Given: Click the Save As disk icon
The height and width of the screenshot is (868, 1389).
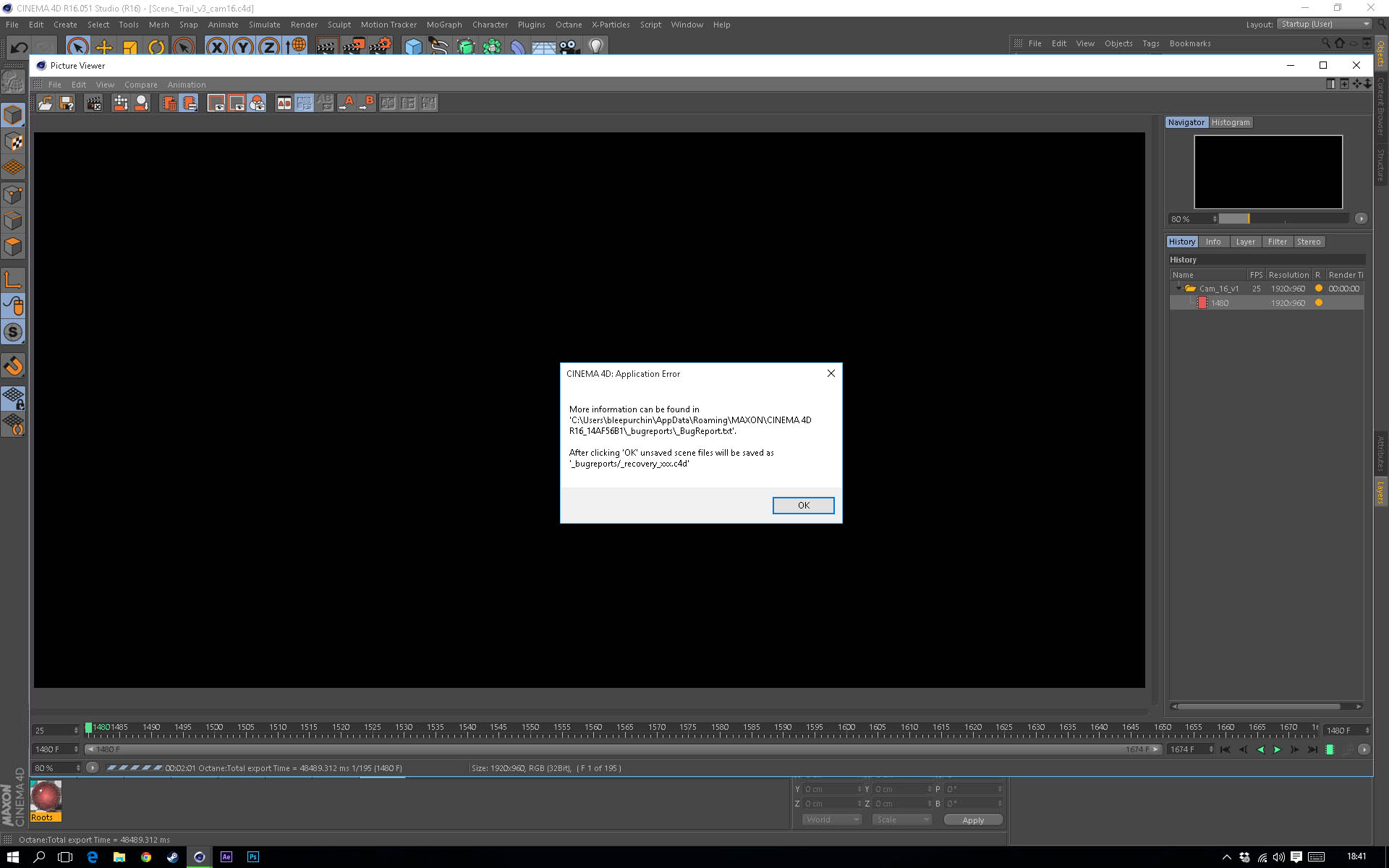Looking at the screenshot, I should [67, 103].
